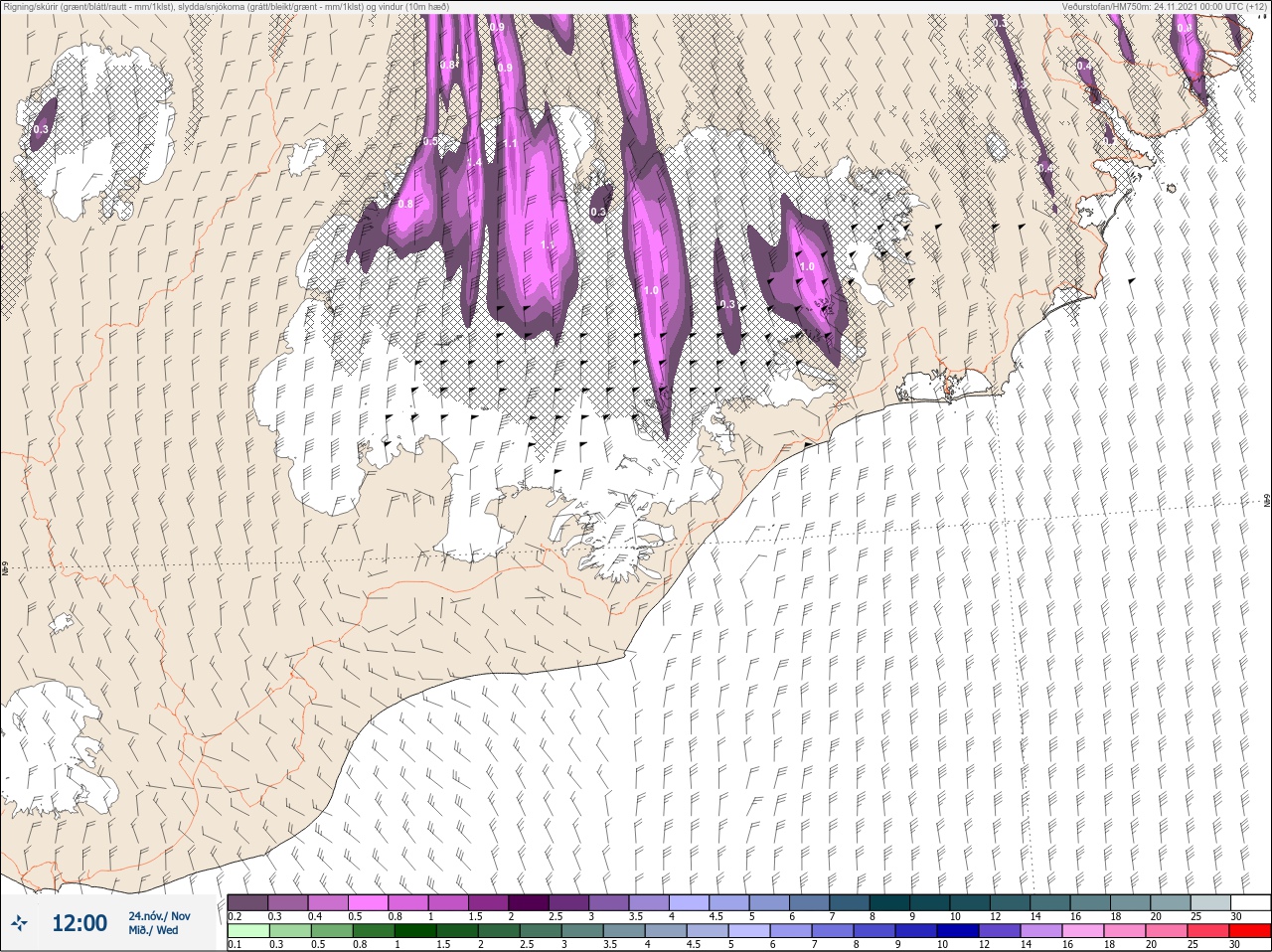Select the dark purple 2 swatch in the top legend row

coord(528,902)
